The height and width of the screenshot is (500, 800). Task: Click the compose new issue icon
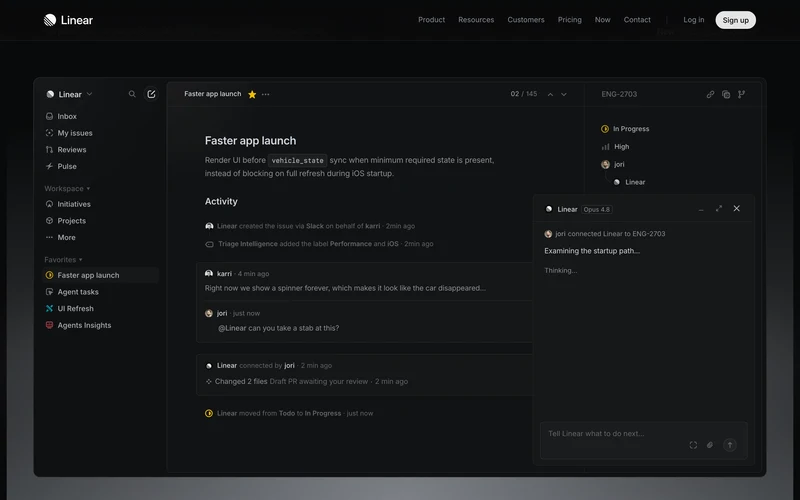pyautogui.click(x=151, y=94)
